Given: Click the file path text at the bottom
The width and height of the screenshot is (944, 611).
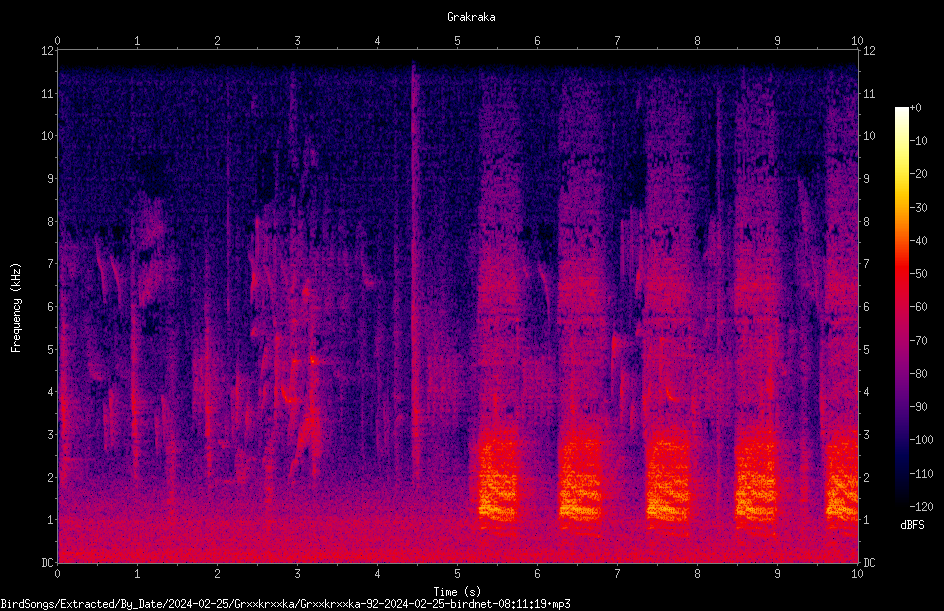Looking at the screenshot, I should point(285,604).
